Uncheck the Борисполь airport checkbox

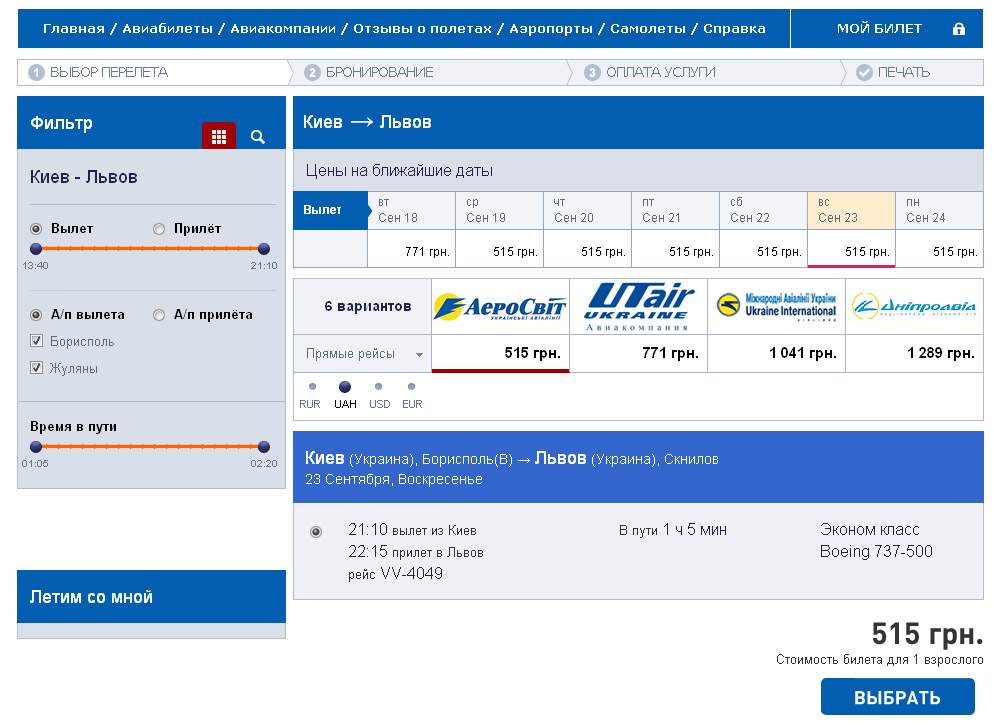coord(37,342)
